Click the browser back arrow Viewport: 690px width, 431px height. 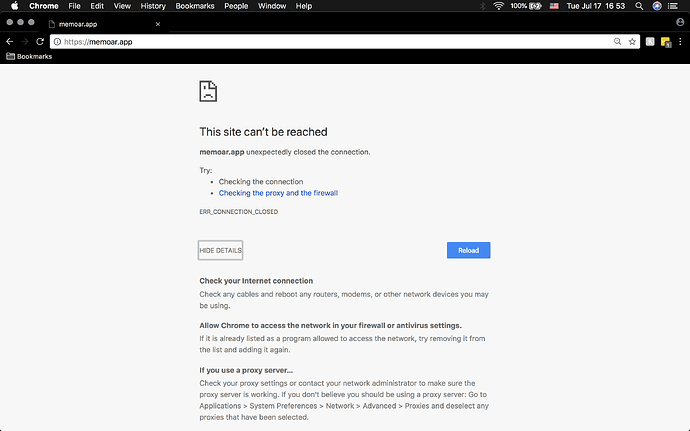click(10, 41)
